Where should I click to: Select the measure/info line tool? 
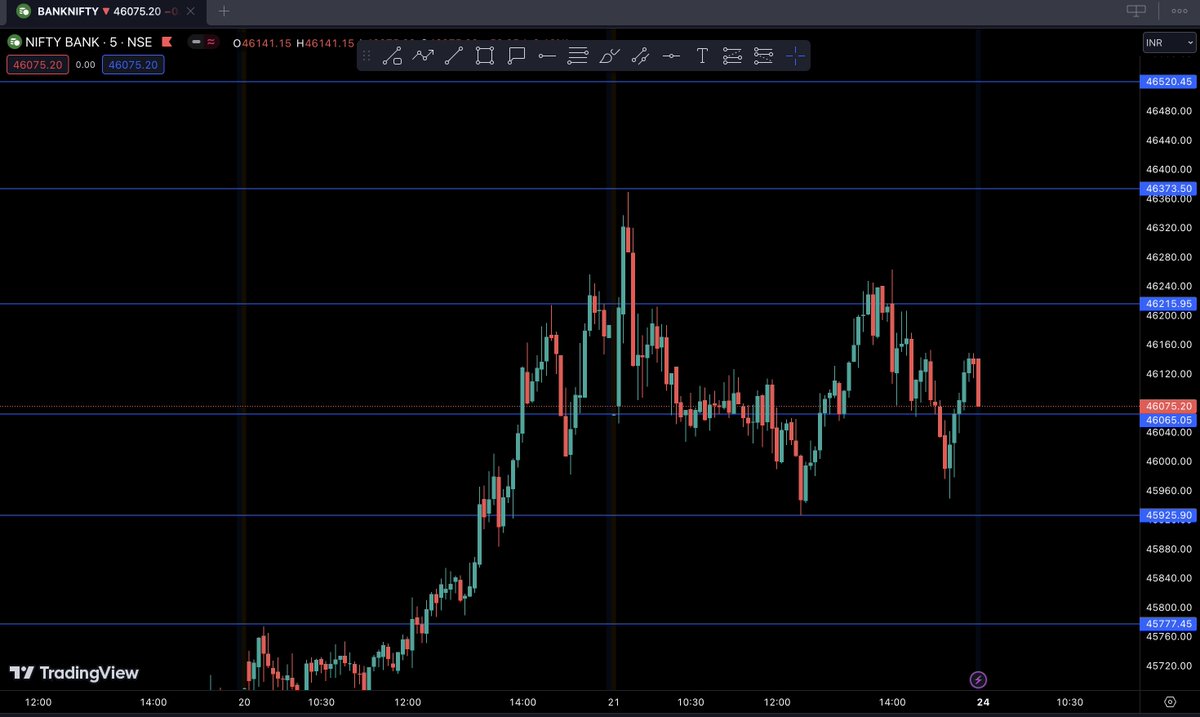[640, 56]
